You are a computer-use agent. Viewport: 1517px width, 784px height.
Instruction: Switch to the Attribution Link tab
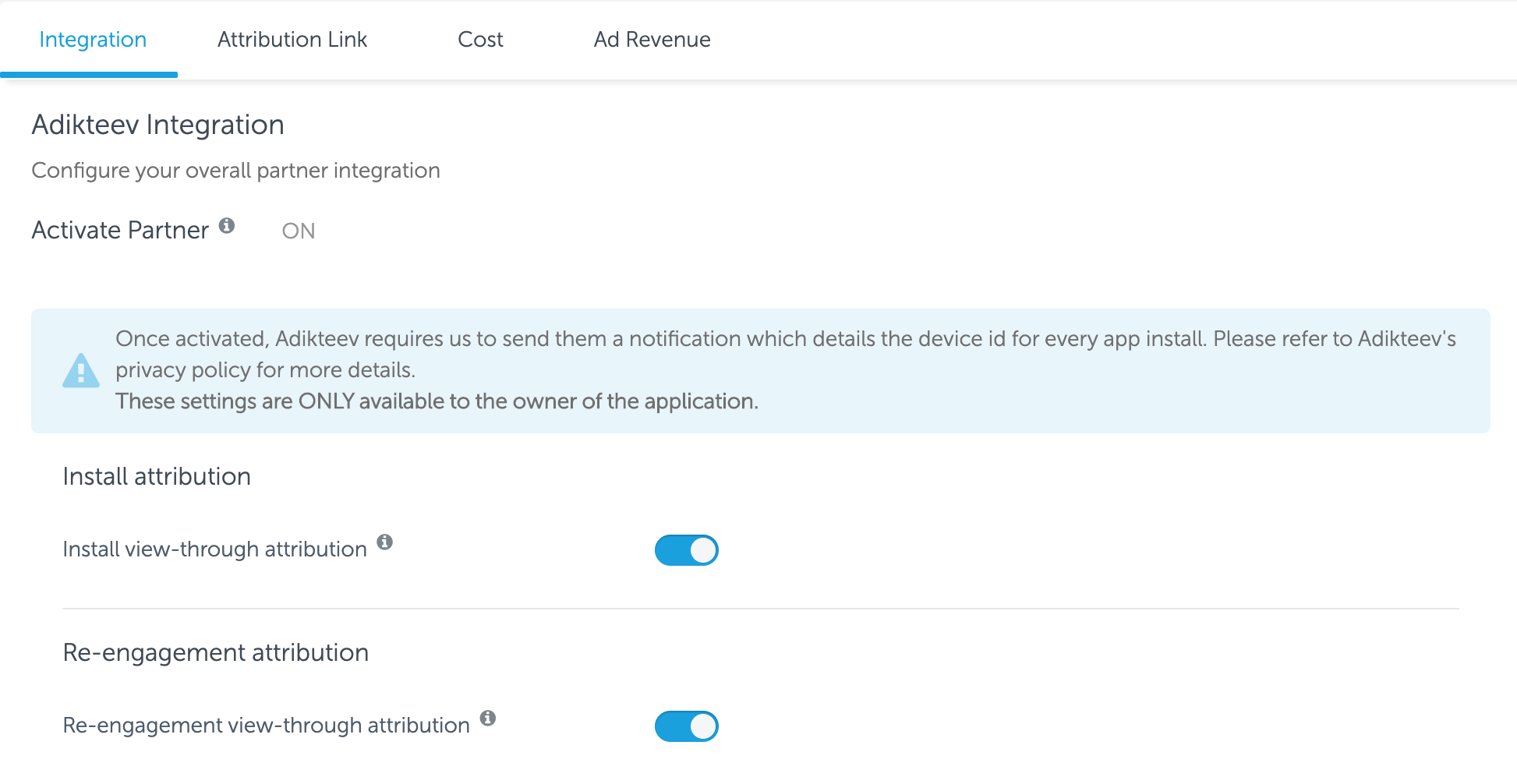292,40
